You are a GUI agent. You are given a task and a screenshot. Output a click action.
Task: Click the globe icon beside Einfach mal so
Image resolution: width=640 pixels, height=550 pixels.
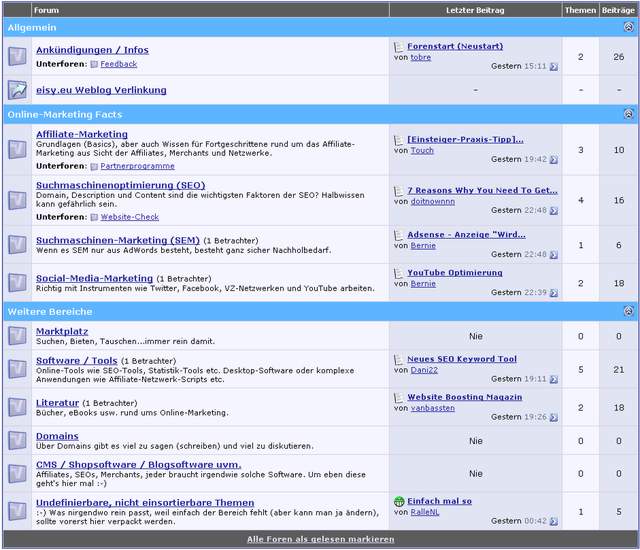[x=399, y=501]
